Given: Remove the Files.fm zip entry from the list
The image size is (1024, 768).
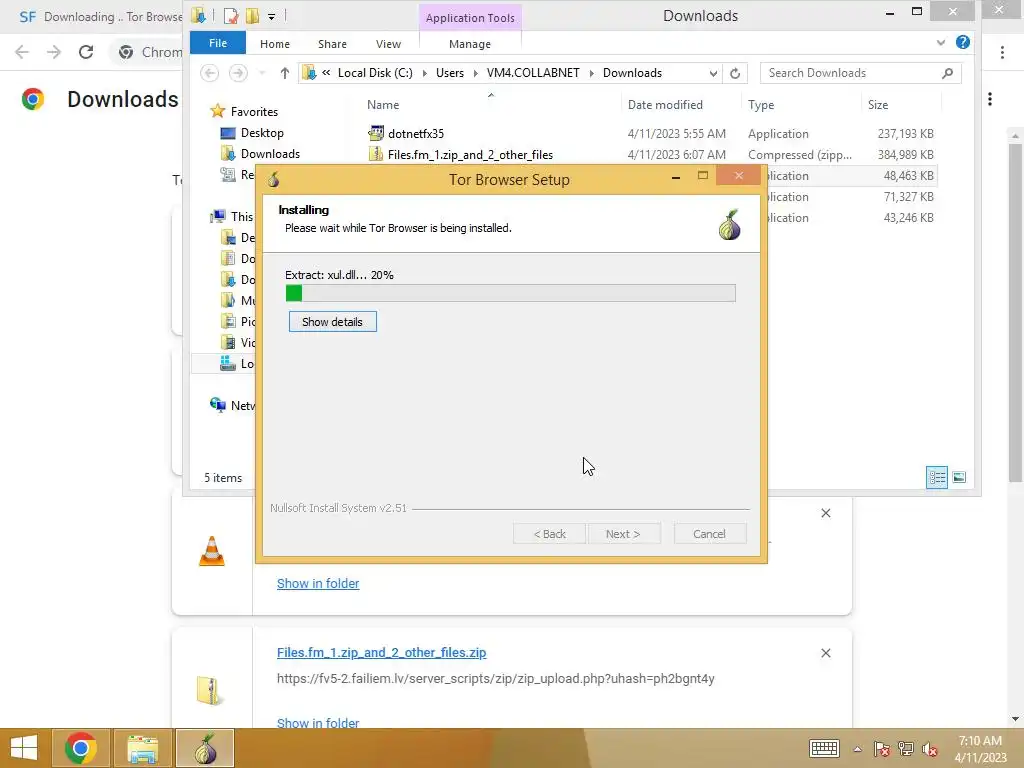Looking at the screenshot, I should click(x=825, y=653).
